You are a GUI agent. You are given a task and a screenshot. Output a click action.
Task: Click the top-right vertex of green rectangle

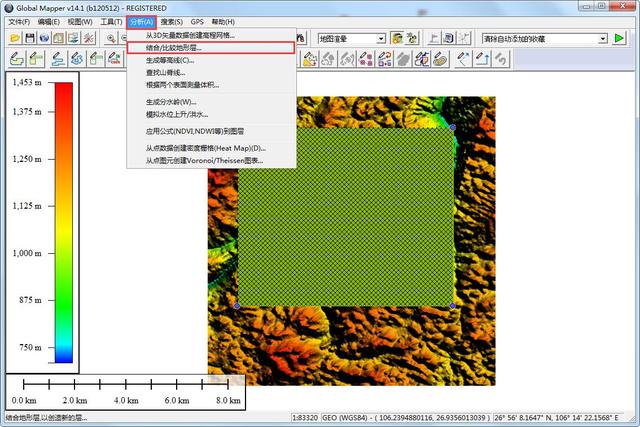(453, 127)
